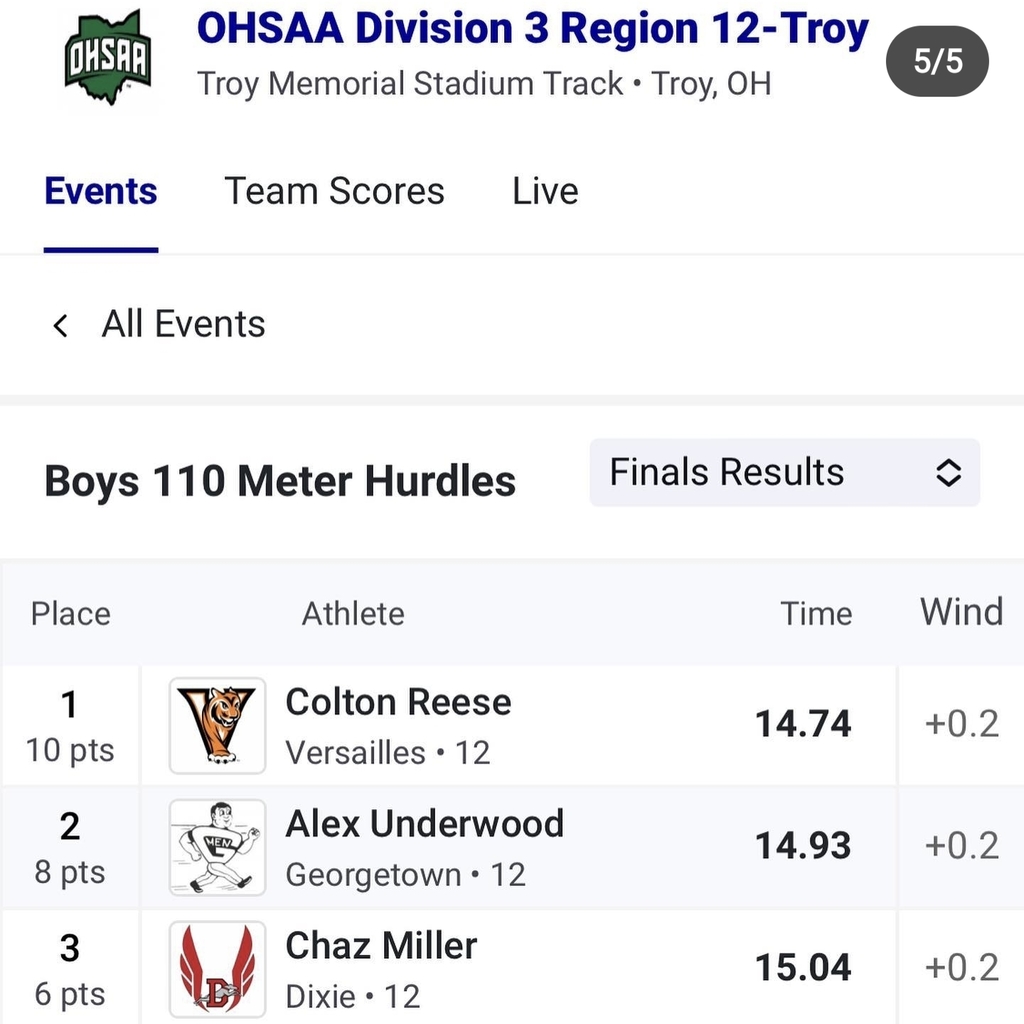Screen dimensions: 1024x1024
Task: Open Alex Underwood athlete profile
Action: (x=424, y=824)
